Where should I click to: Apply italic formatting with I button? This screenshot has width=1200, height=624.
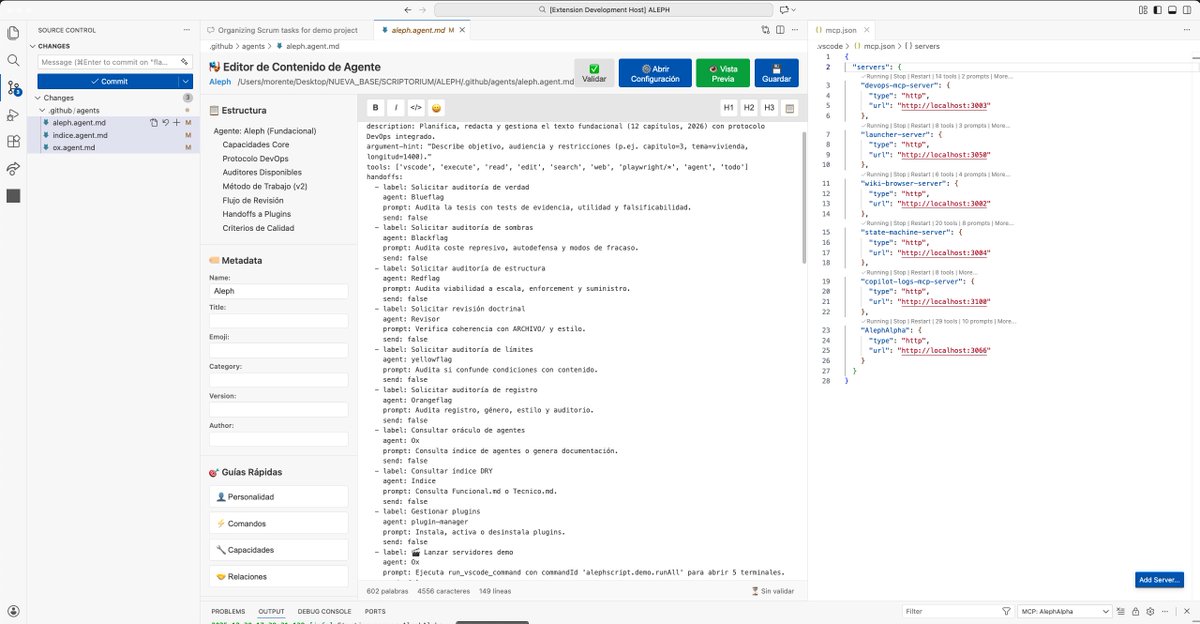tap(396, 107)
